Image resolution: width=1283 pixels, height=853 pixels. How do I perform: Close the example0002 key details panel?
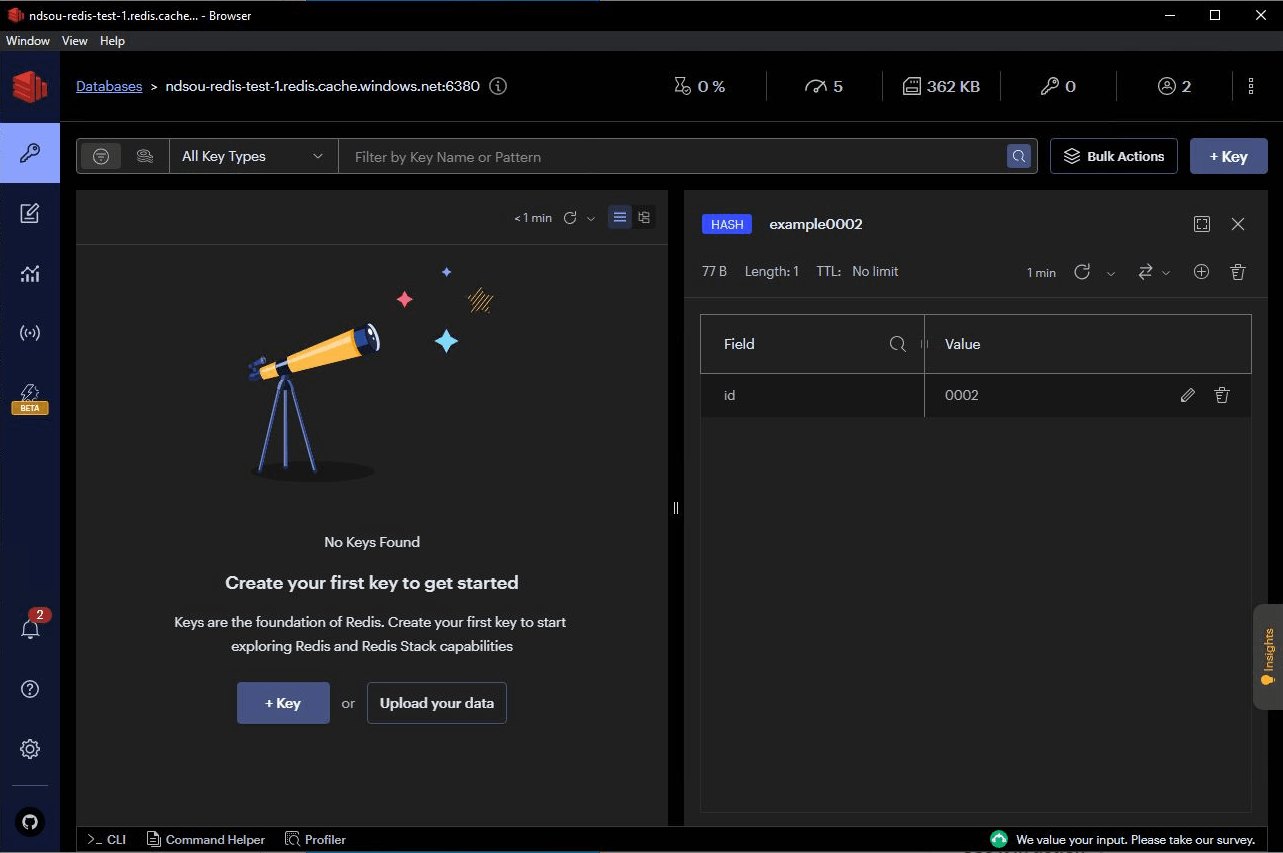point(1238,224)
